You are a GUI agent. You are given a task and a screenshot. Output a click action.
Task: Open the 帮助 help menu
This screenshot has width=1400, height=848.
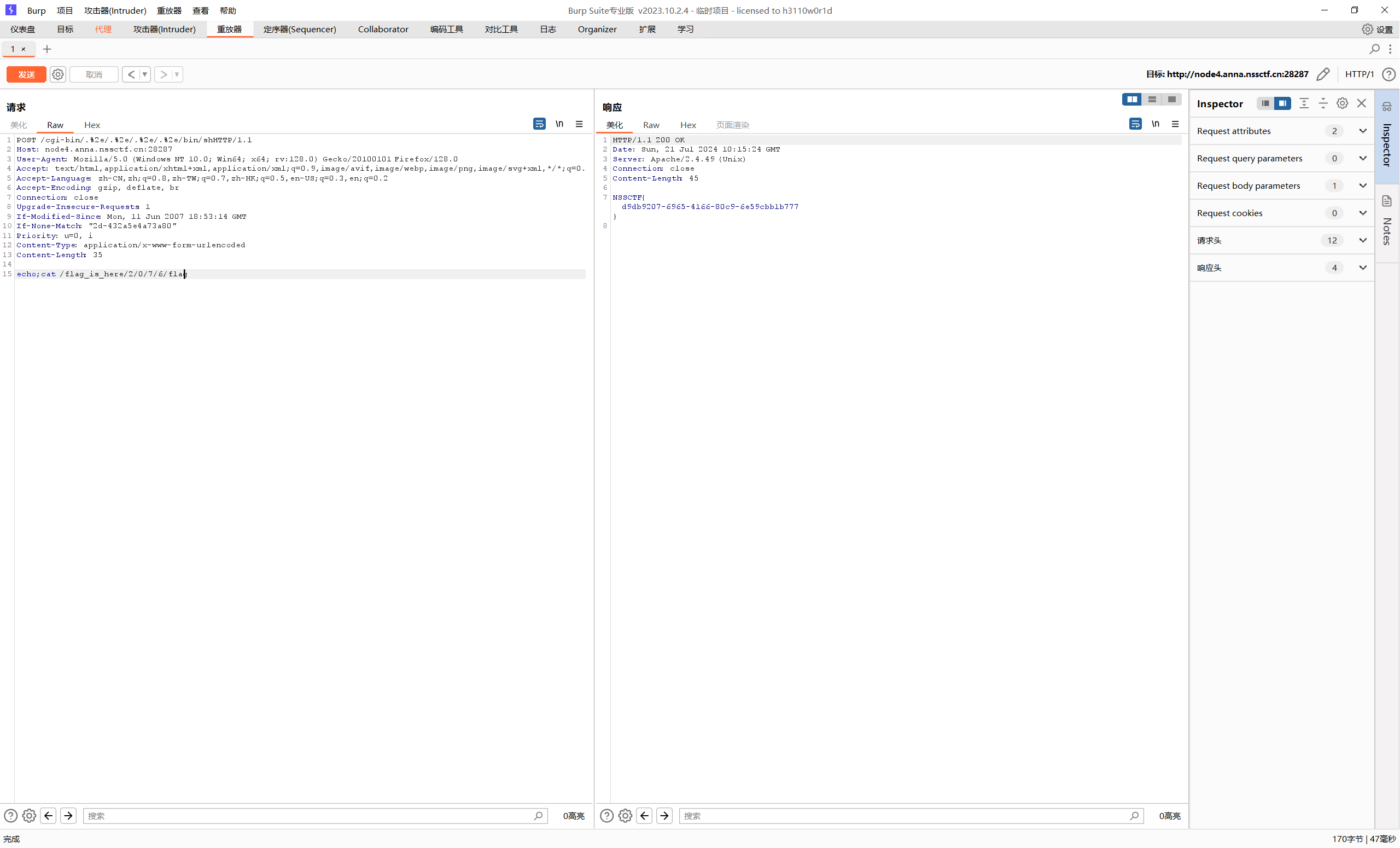pyautogui.click(x=228, y=10)
